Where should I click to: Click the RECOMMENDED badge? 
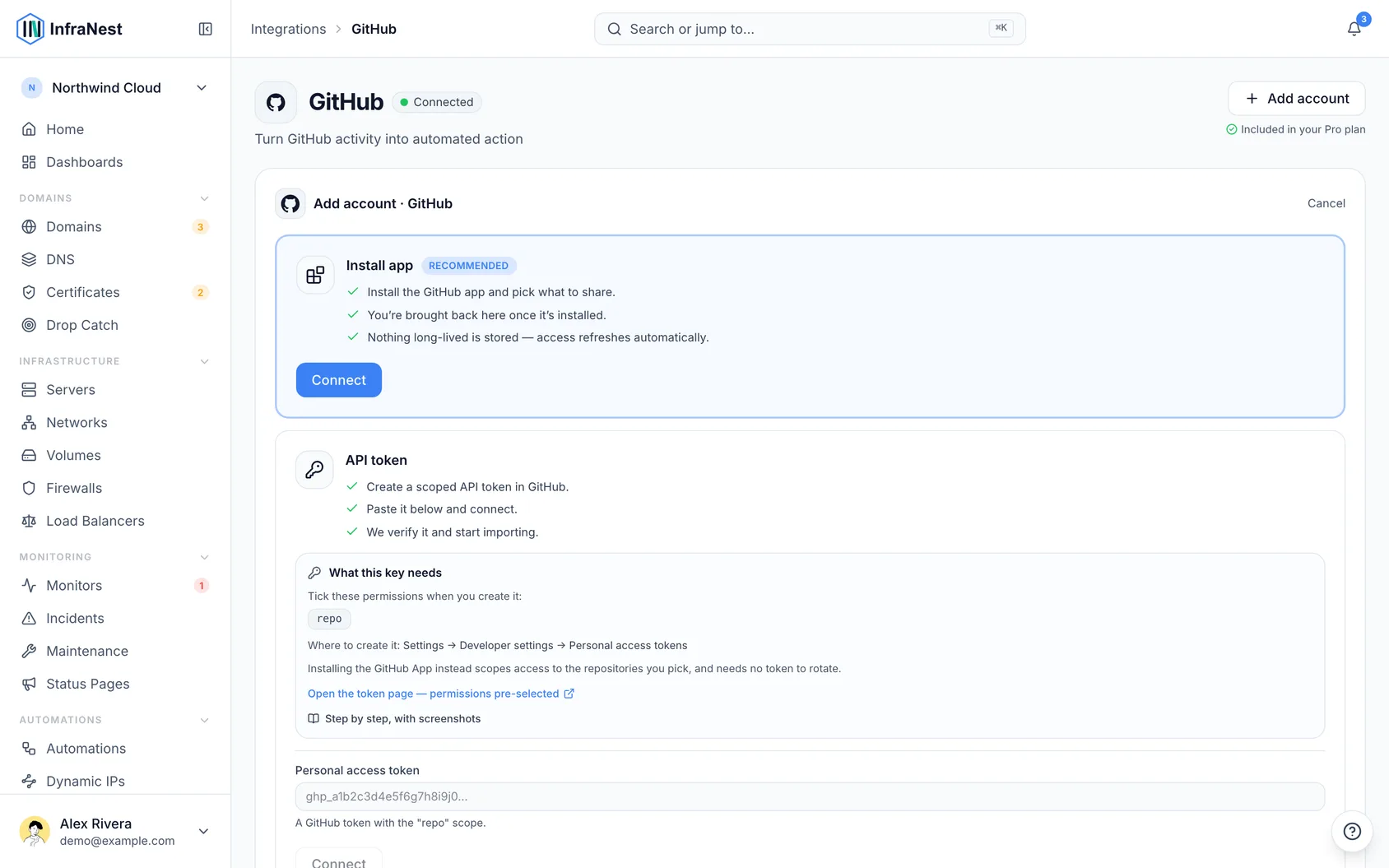click(x=469, y=266)
